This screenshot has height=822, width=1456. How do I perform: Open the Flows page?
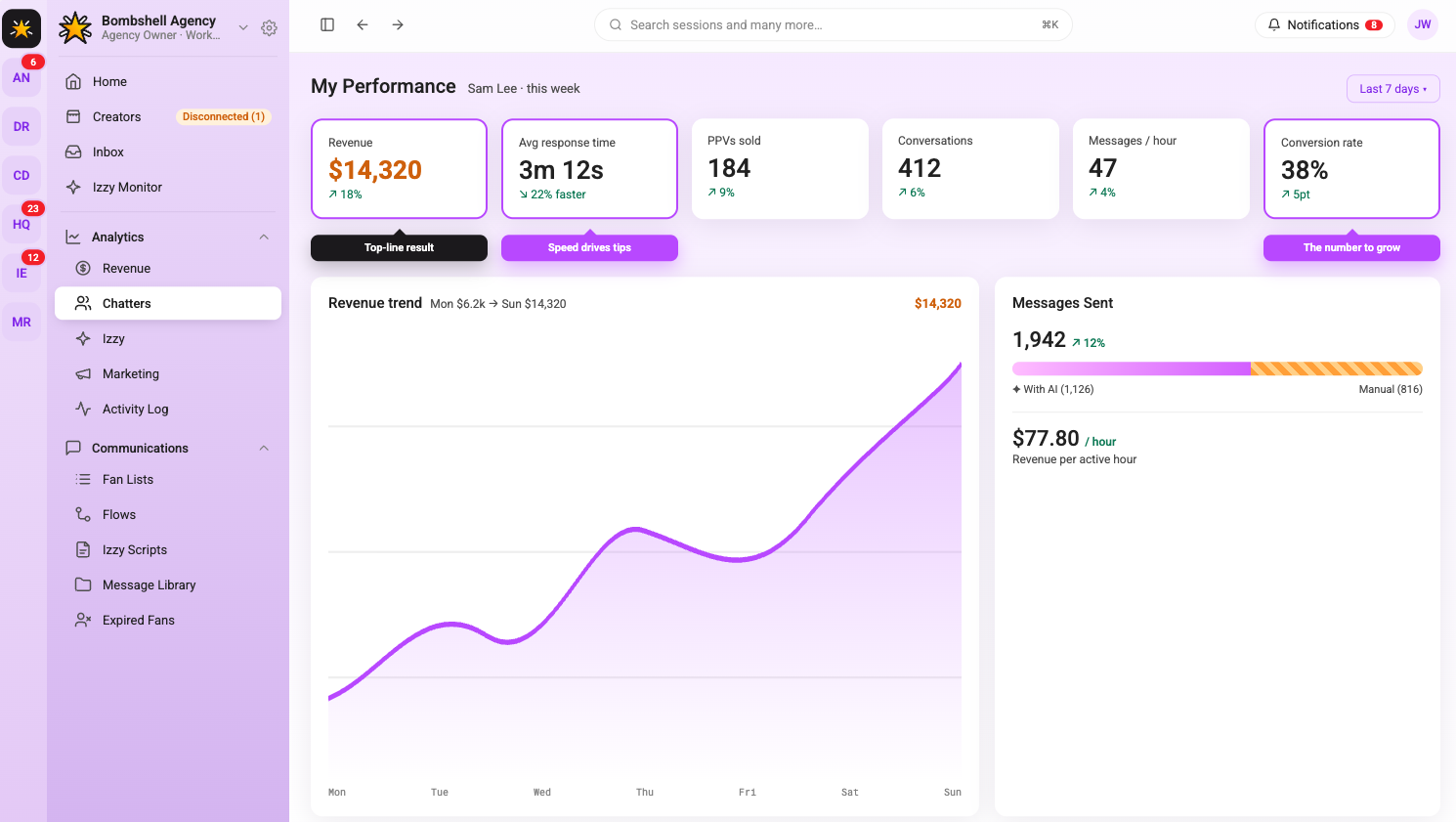168,514
